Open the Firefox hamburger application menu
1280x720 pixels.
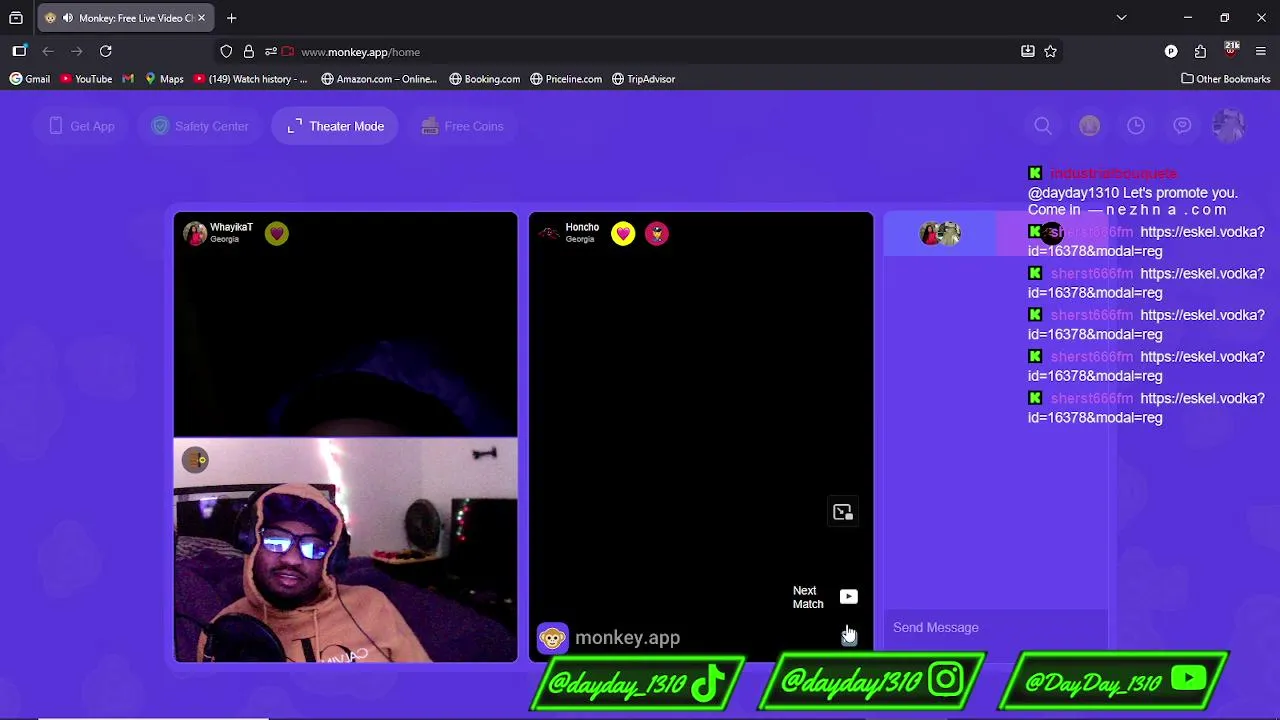click(1260, 51)
